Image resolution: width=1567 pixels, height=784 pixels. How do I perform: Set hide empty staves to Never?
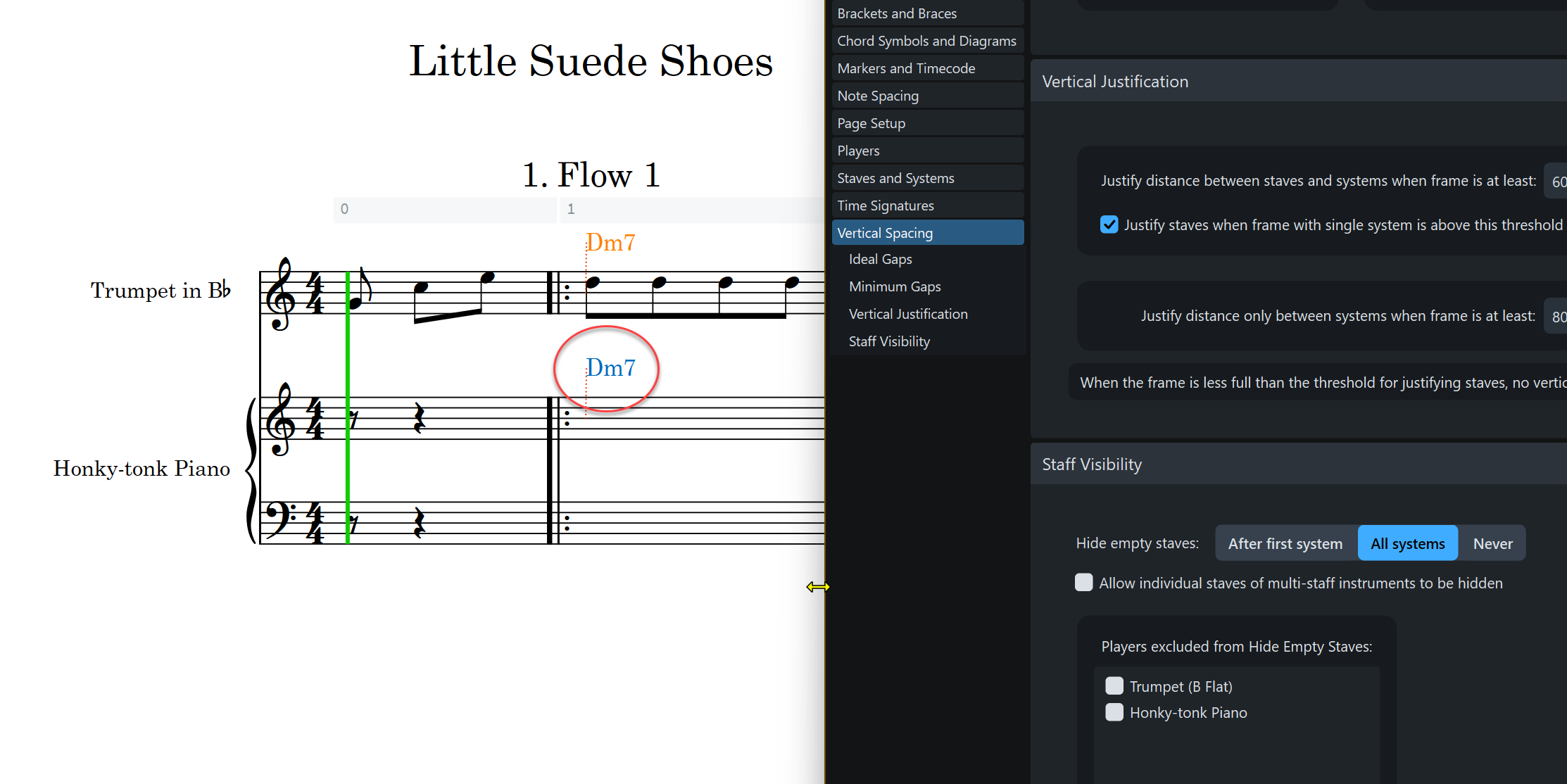pos(1492,543)
